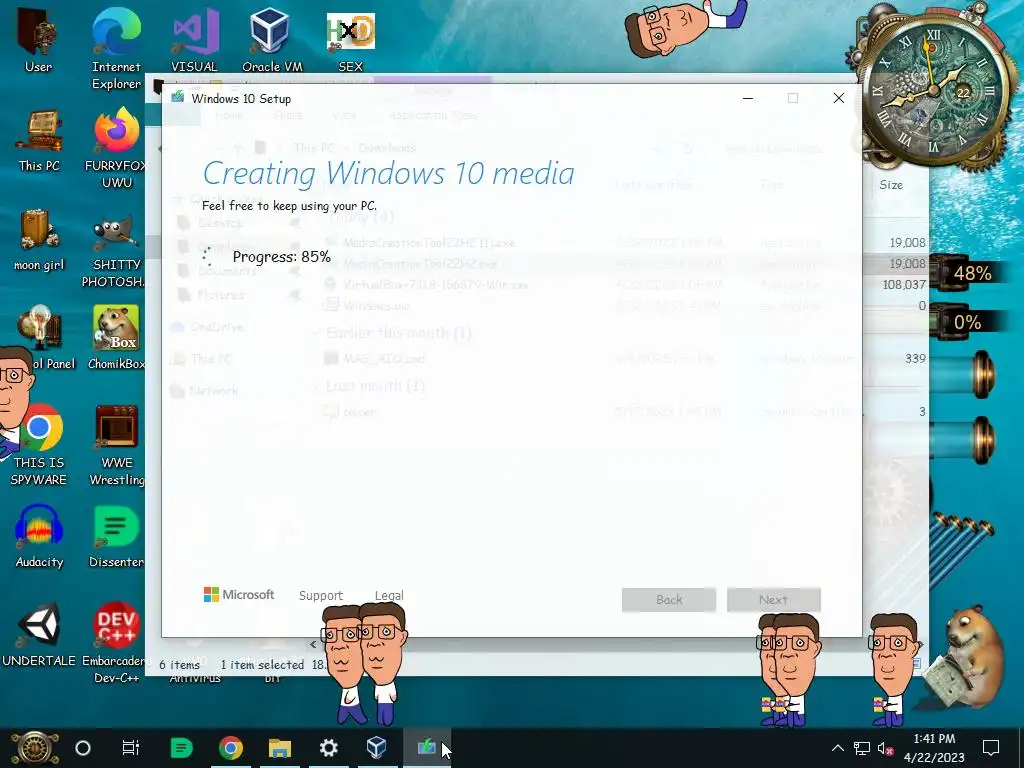
Task: Close the Windows 10 Setup window
Action: click(x=839, y=99)
